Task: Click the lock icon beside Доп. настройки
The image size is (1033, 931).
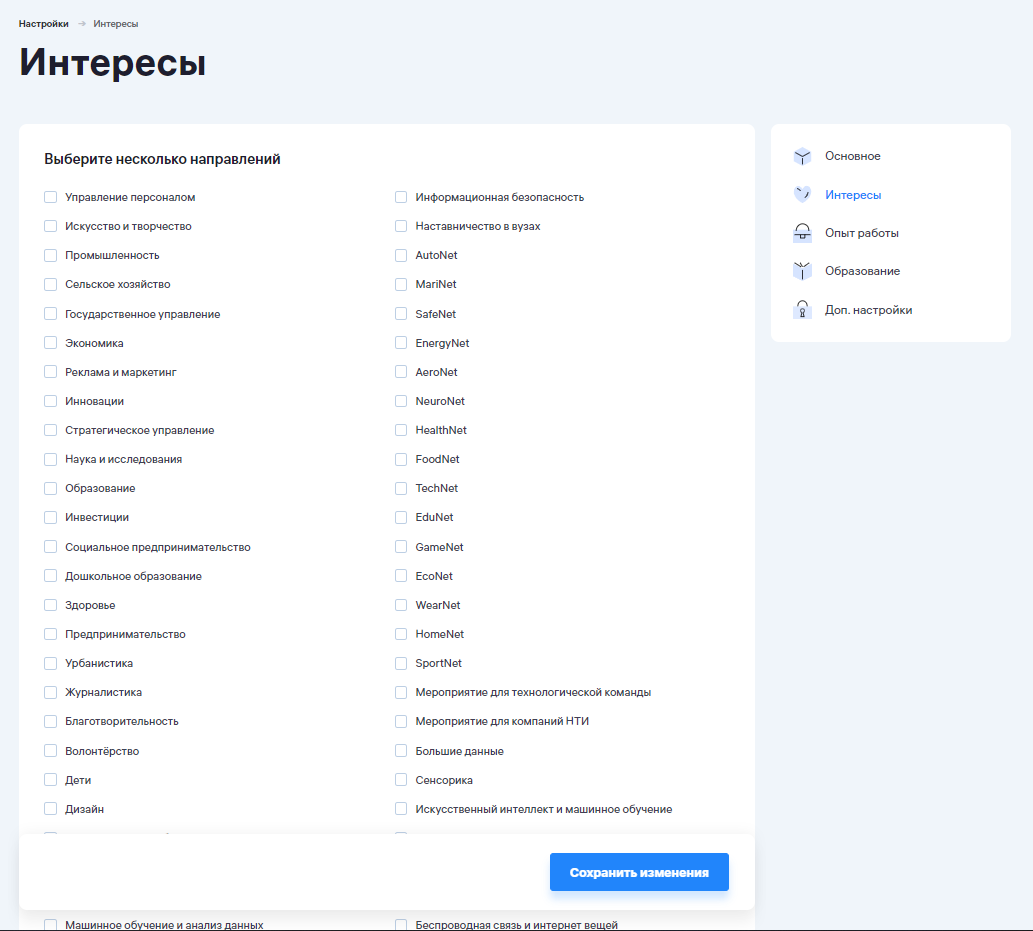Action: point(802,310)
